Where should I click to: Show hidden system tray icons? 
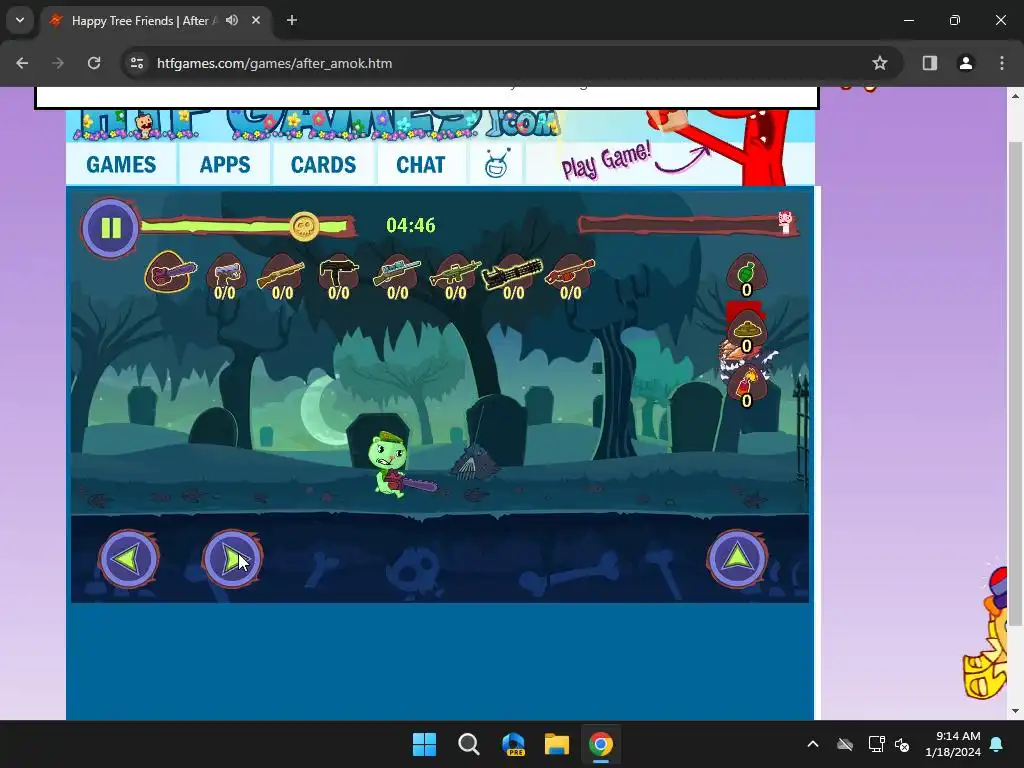point(813,744)
